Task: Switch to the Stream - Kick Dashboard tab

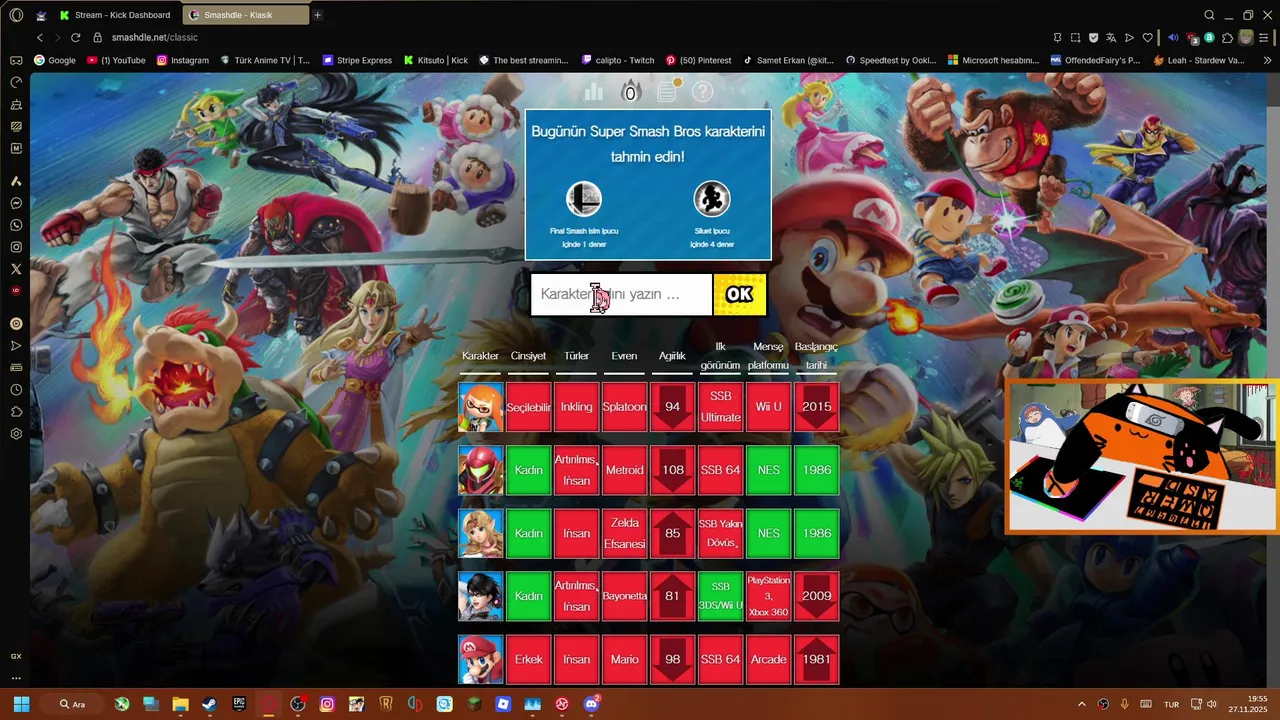Action: click(x=115, y=15)
